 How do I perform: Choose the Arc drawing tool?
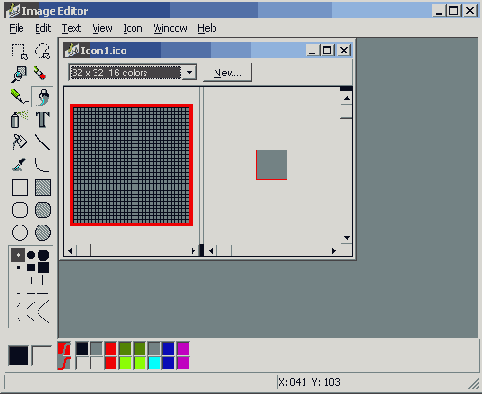tap(43, 165)
